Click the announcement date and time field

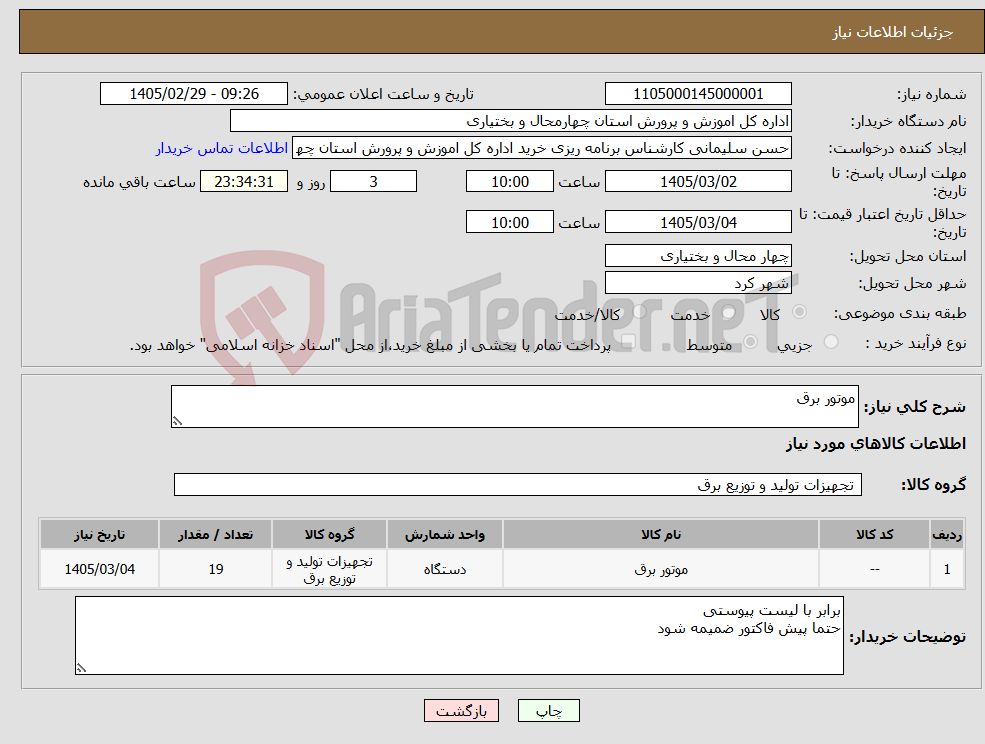click(x=193, y=94)
